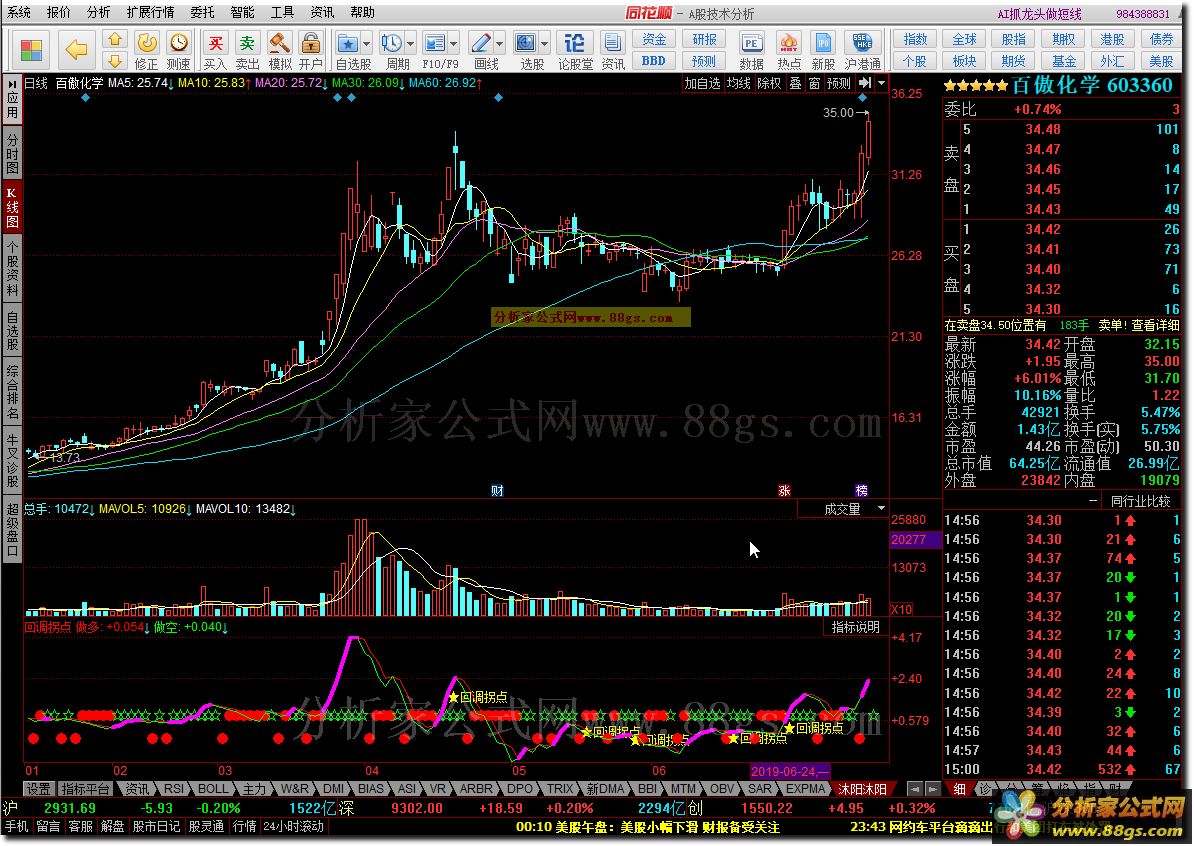Open the 模拟 simulated trading gavel icon
The height and width of the screenshot is (846, 1194).
(x=279, y=50)
